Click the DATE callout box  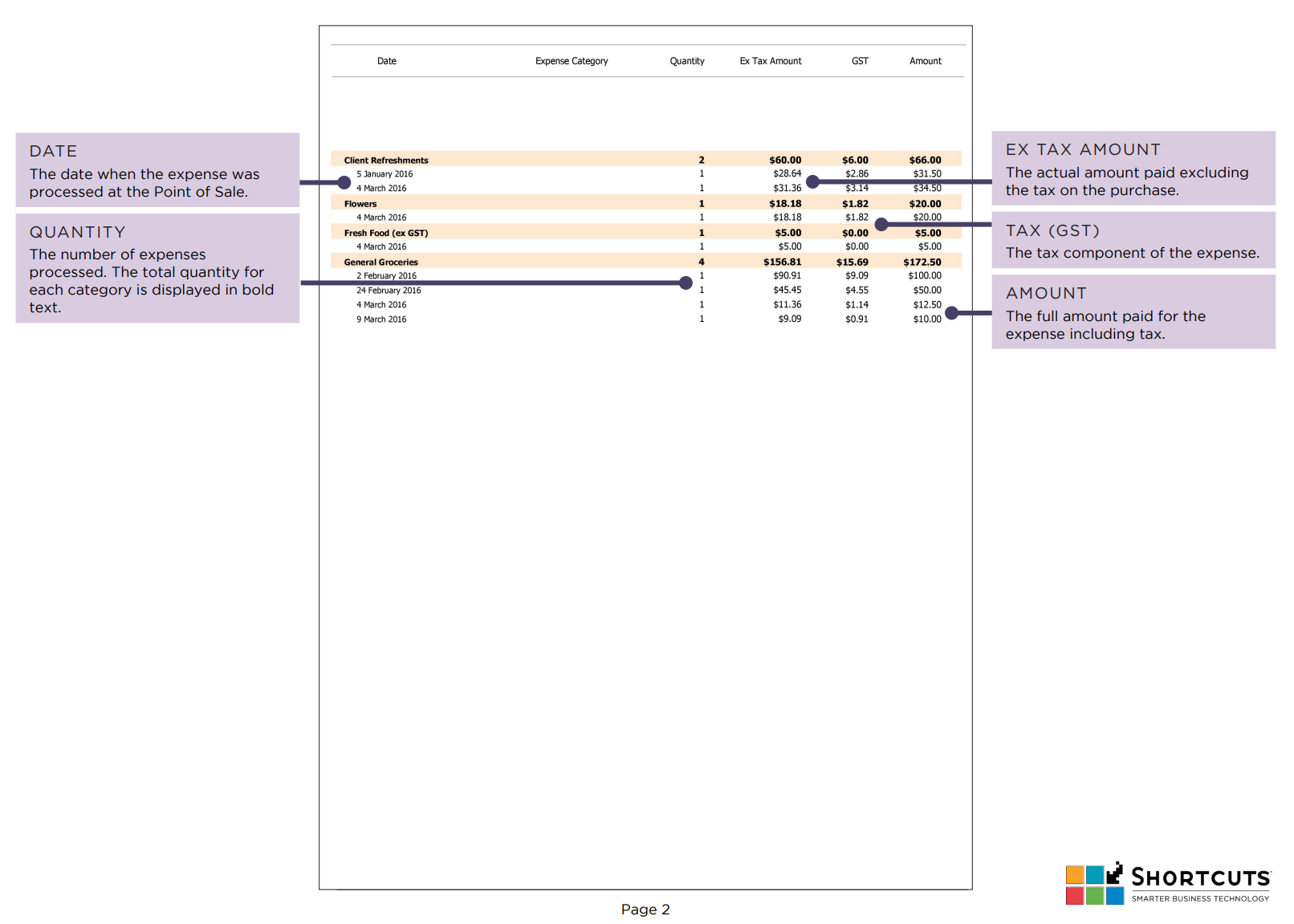pyautogui.click(x=157, y=170)
